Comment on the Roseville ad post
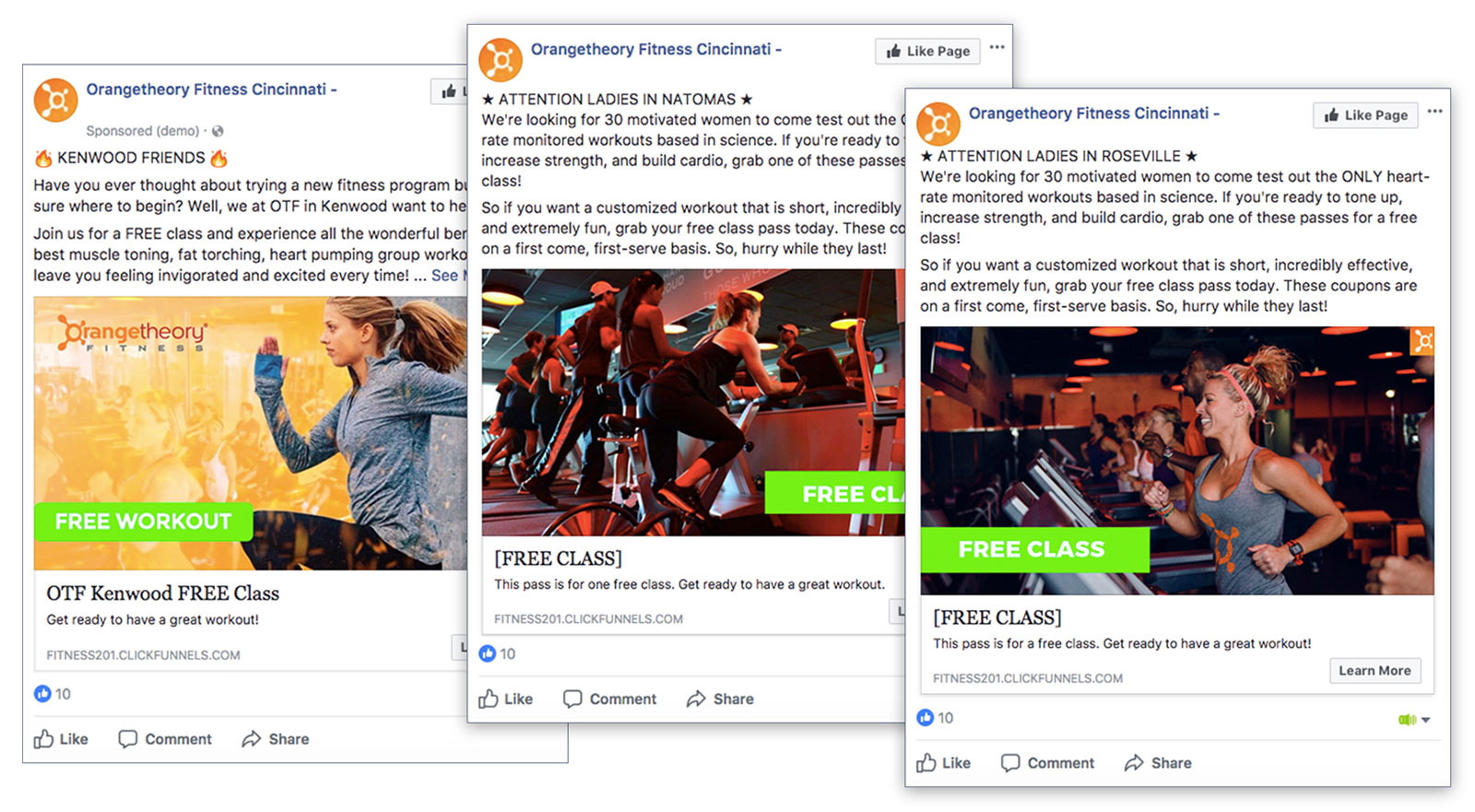Viewport: 1475px width, 812px height. [1047, 763]
